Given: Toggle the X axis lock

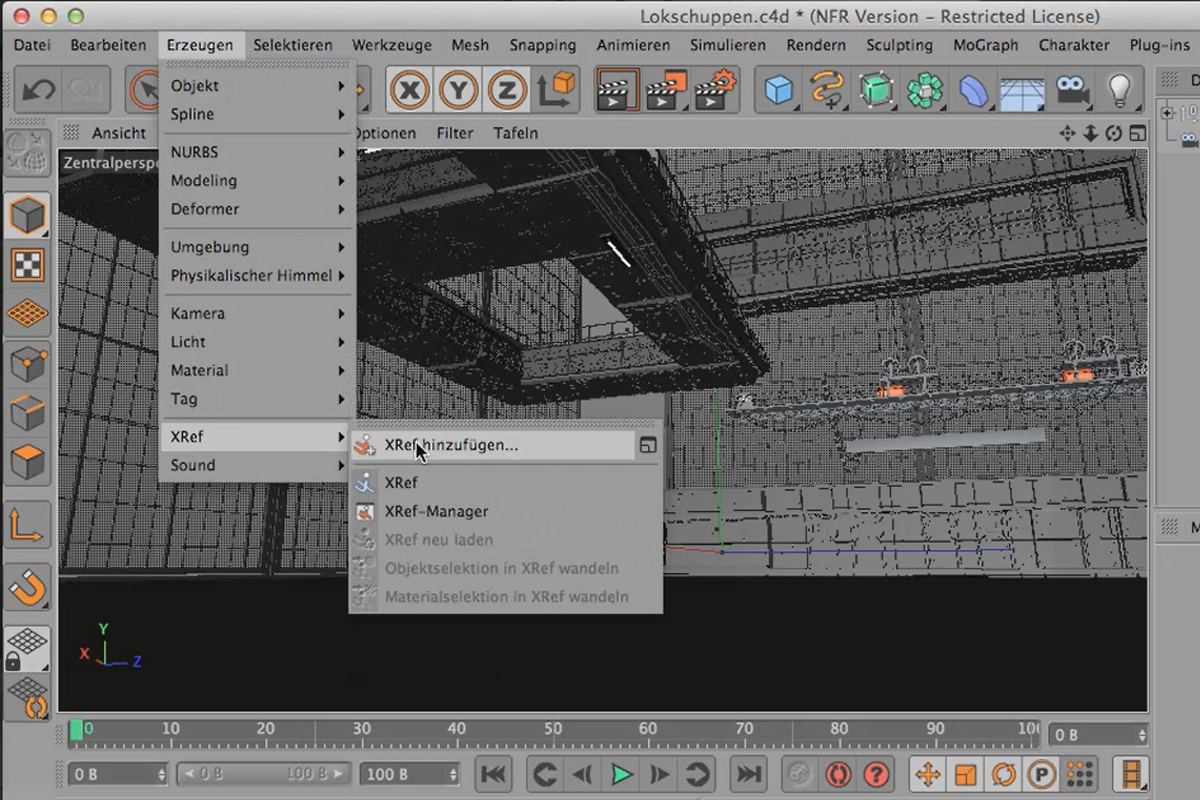Looking at the screenshot, I should click(409, 90).
